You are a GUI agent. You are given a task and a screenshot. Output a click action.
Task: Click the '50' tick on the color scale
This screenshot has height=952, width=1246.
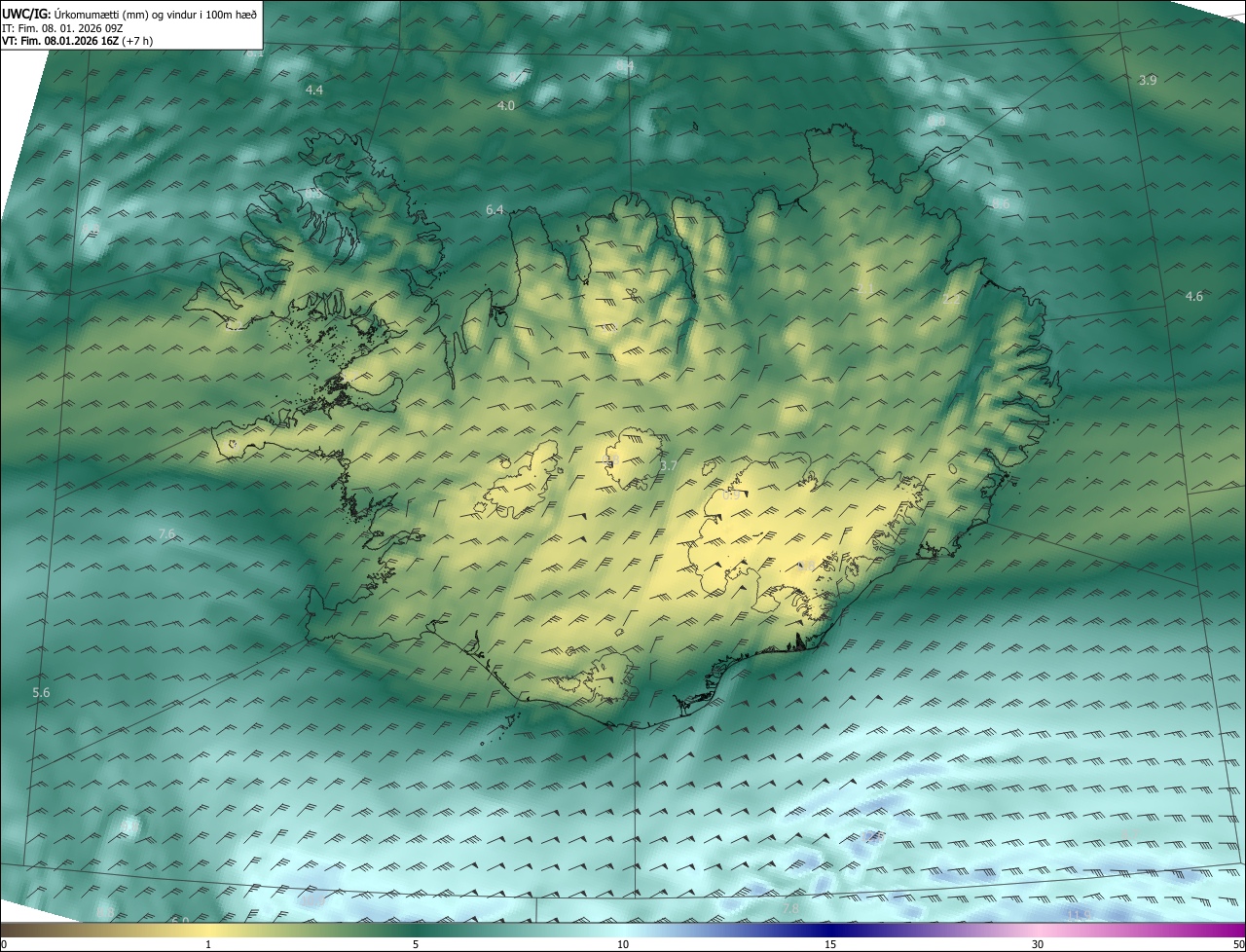1238,944
